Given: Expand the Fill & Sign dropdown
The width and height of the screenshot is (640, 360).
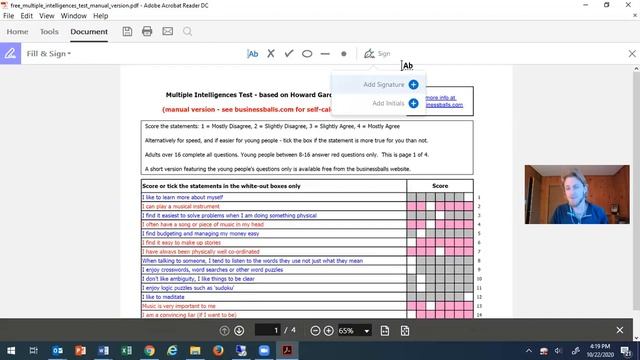Looking at the screenshot, I should tap(49, 53).
